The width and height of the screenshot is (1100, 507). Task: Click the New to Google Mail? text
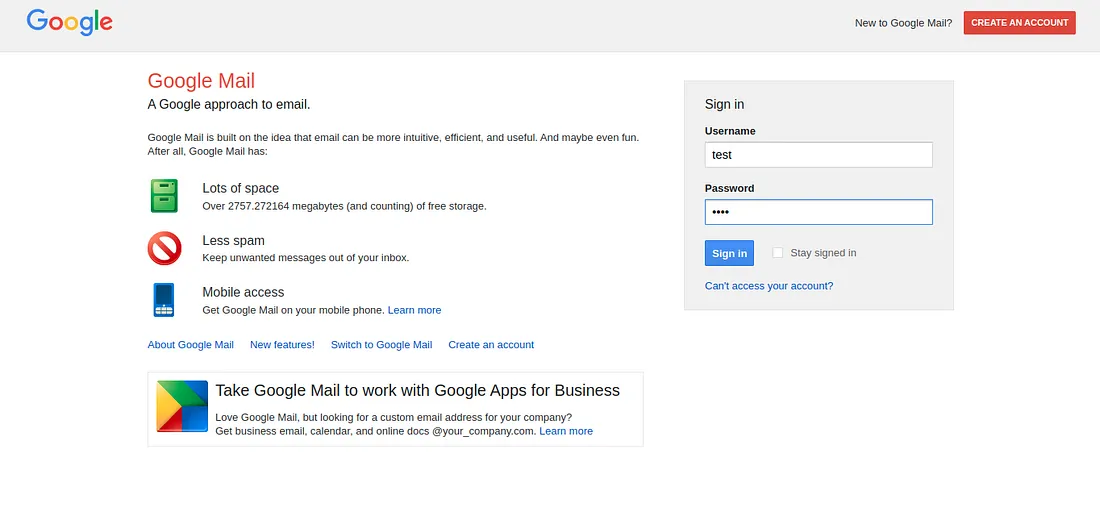(x=904, y=23)
